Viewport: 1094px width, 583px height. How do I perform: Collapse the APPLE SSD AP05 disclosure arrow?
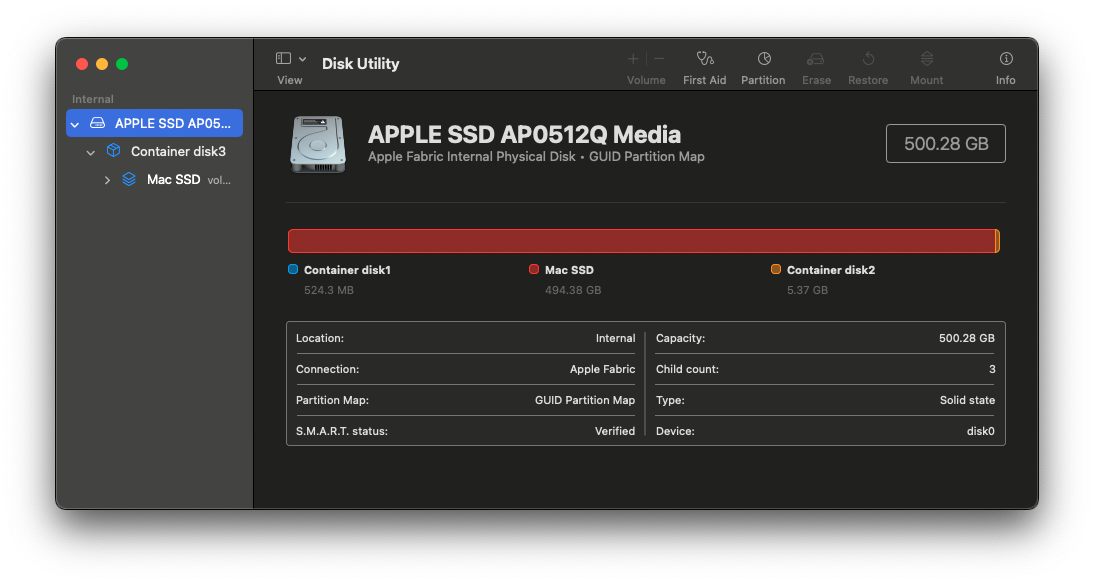[75, 124]
